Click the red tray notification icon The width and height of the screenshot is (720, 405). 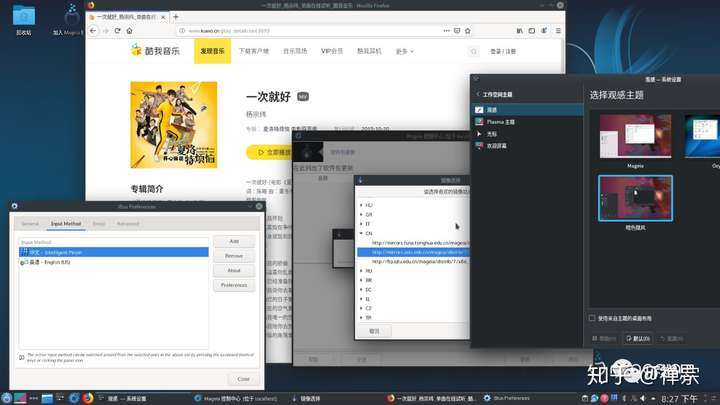604,399
